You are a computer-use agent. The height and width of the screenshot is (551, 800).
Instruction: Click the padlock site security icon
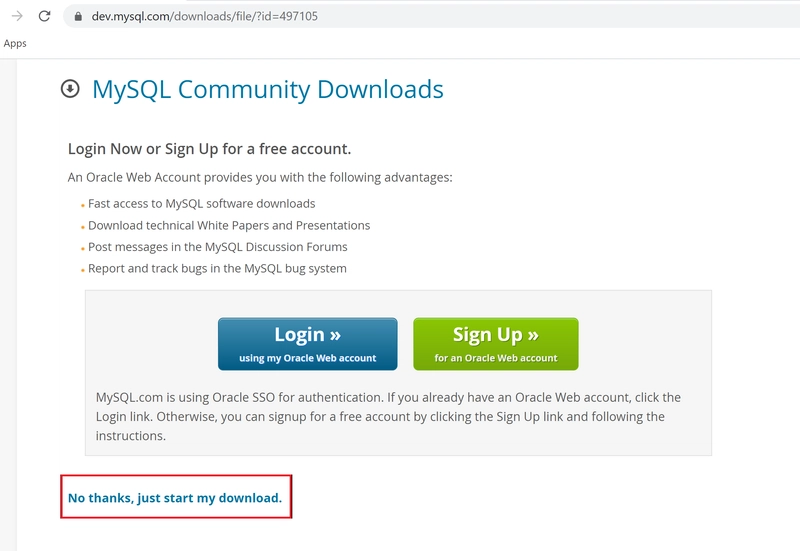(x=78, y=16)
